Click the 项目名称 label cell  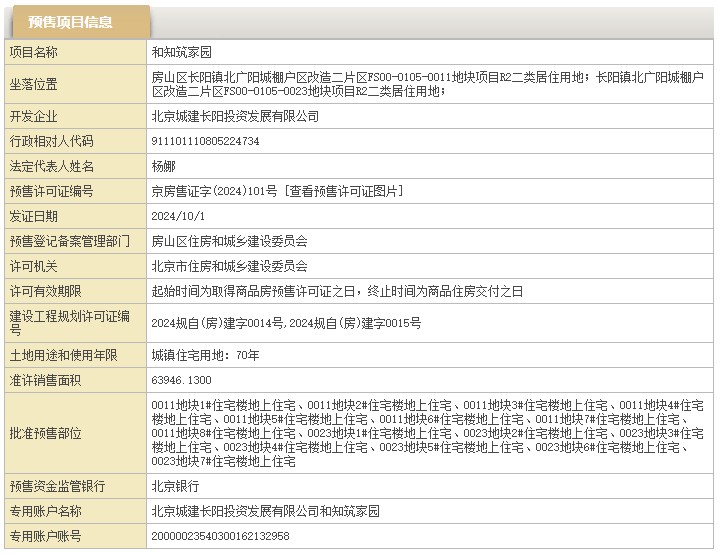point(75,52)
